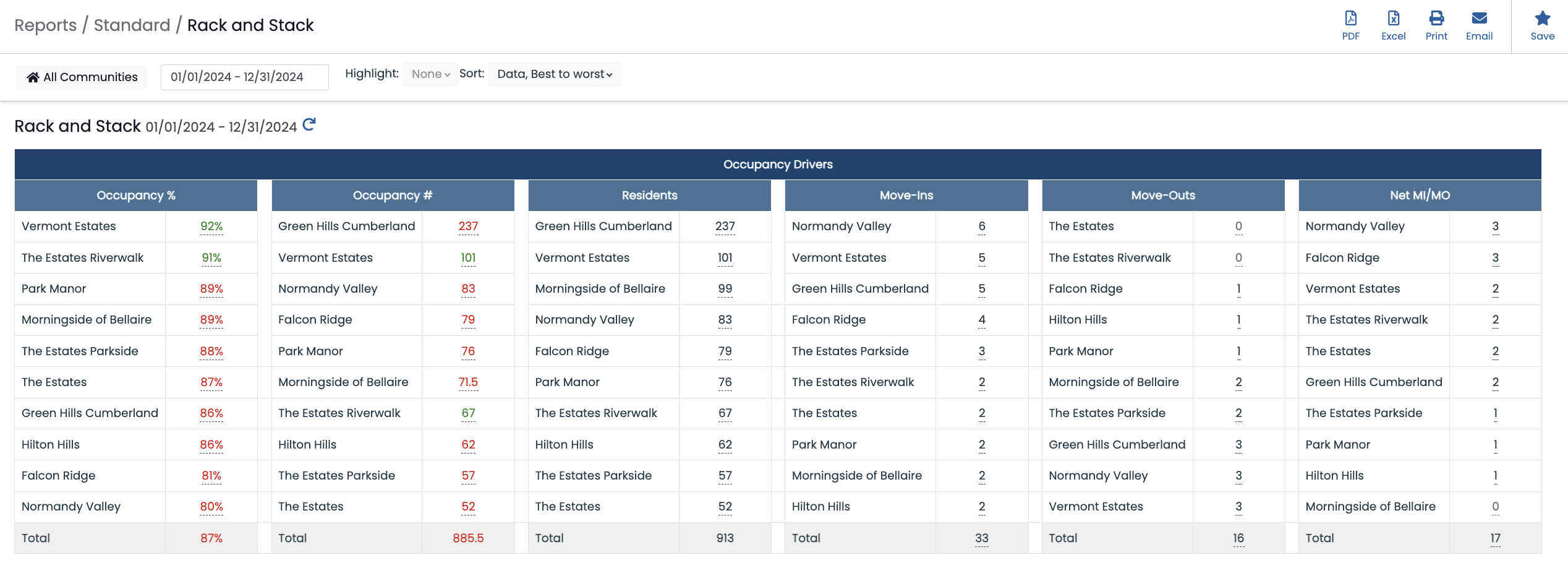Export report as PDF
The width and height of the screenshot is (1568, 573).
tap(1350, 25)
